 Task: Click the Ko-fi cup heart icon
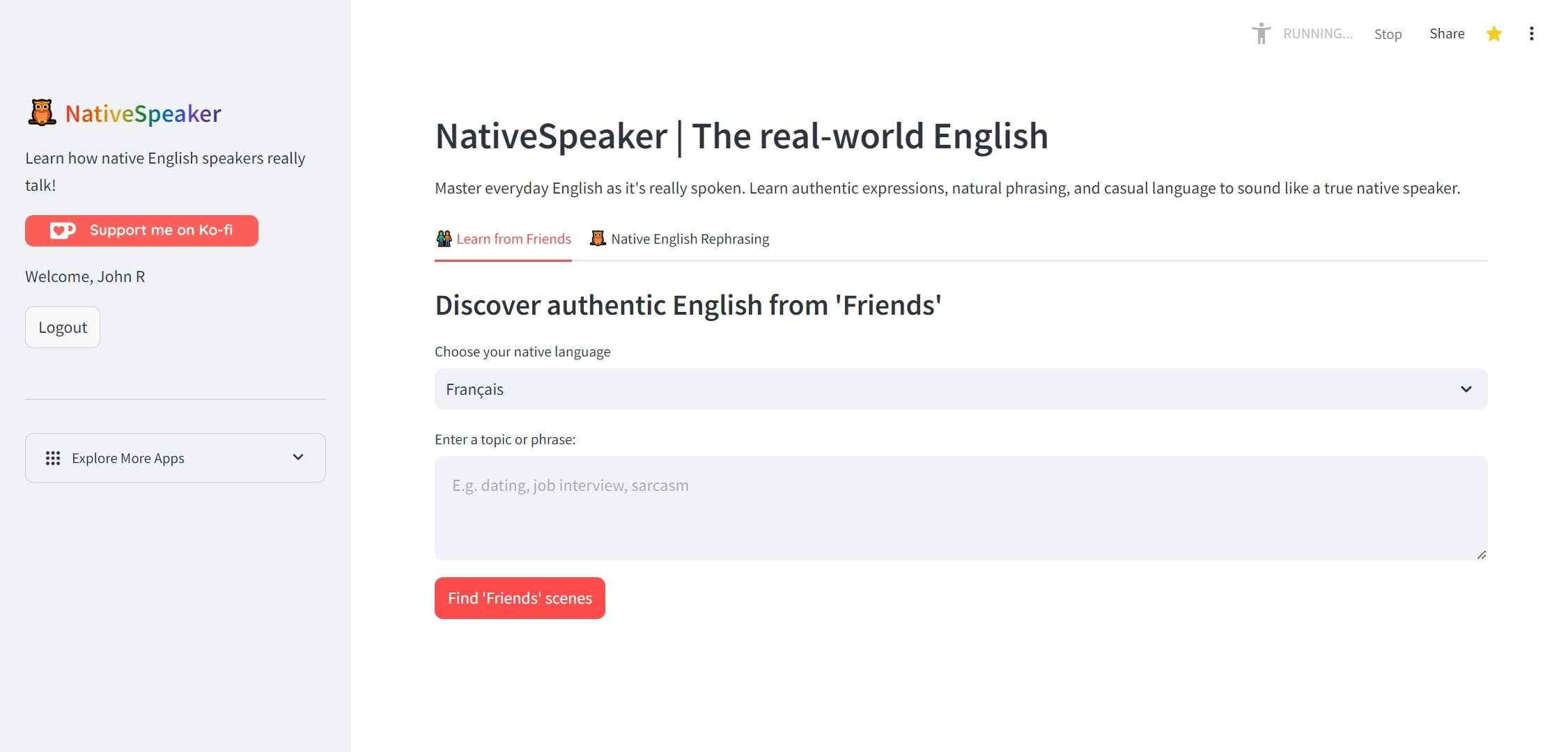coord(63,230)
